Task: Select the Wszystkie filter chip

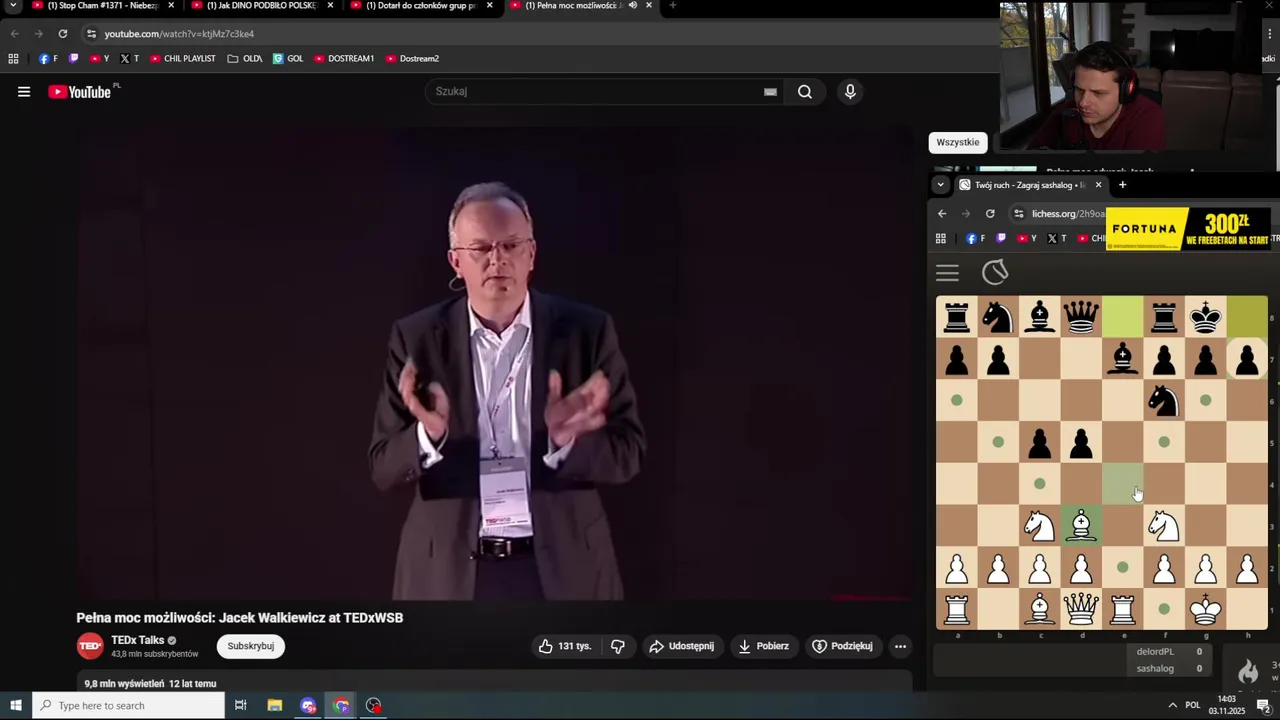Action: pos(958,142)
